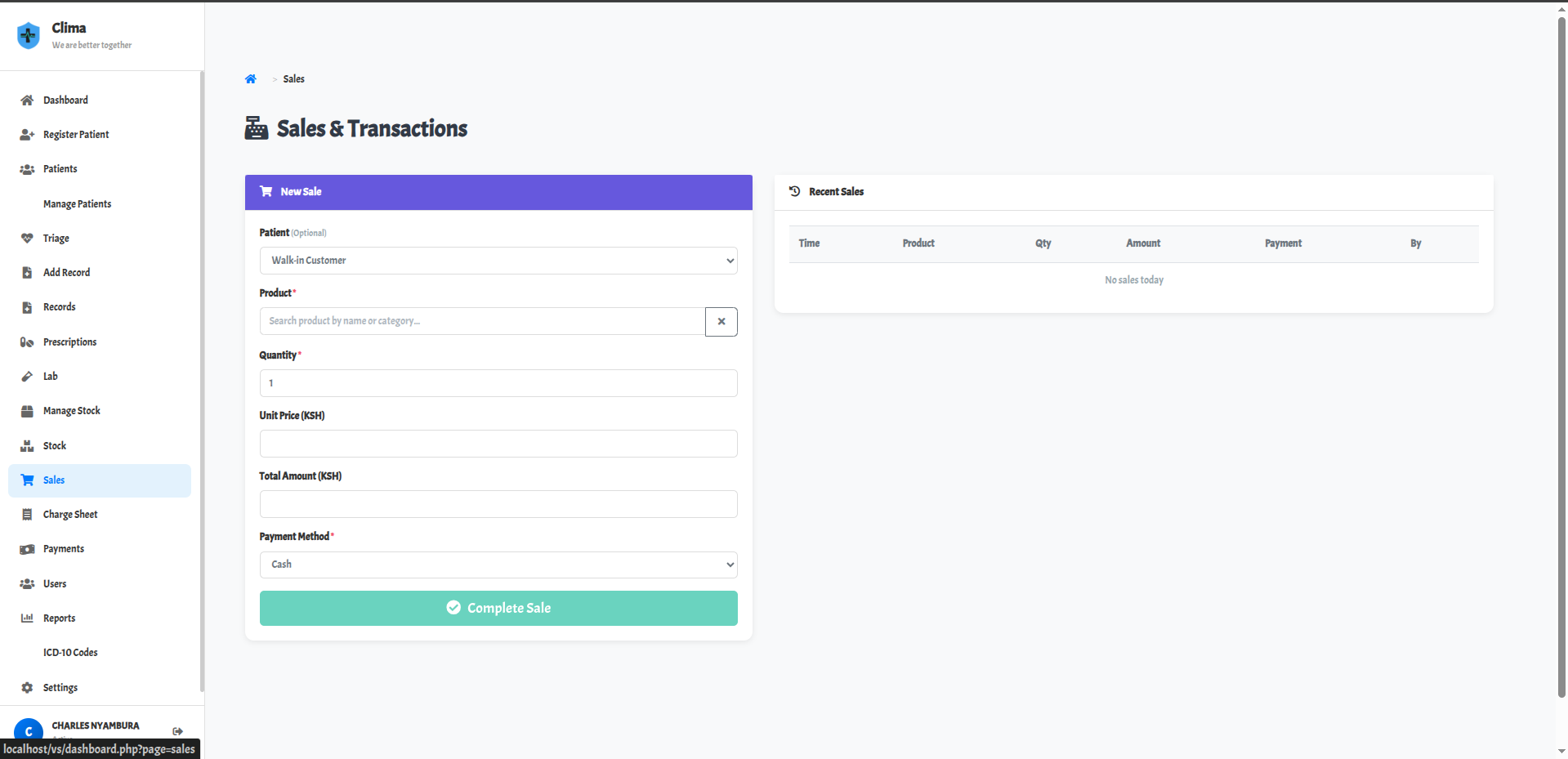Click the home icon in breadcrumb
The height and width of the screenshot is (759, 1568).
[x=251, y=79]
